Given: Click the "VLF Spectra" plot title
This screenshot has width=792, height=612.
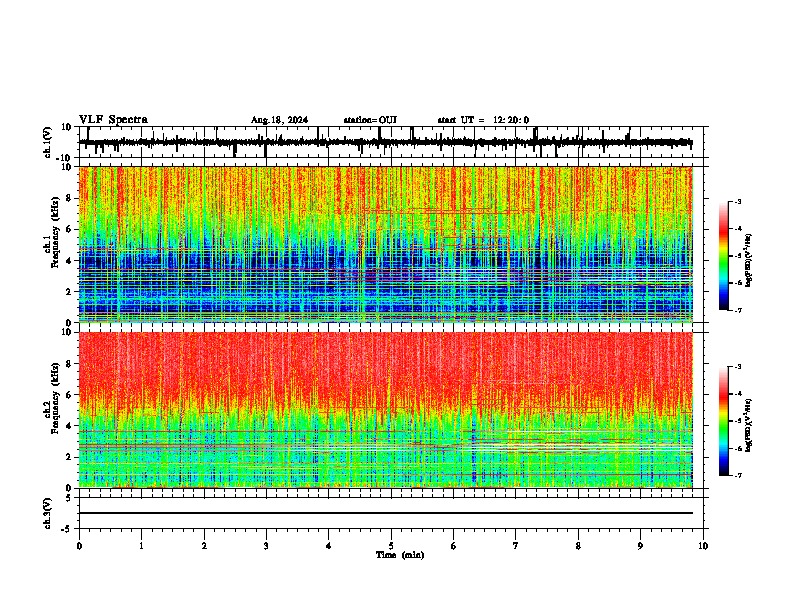Looking at the screenshot, I should click(113, 120).
